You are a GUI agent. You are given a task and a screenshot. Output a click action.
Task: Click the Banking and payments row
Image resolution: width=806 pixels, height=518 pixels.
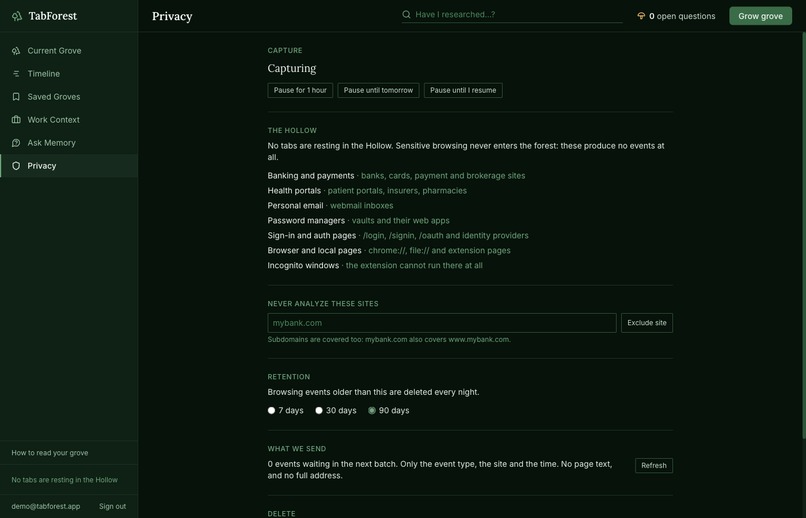pyautogui.click(x=396, y=176)
